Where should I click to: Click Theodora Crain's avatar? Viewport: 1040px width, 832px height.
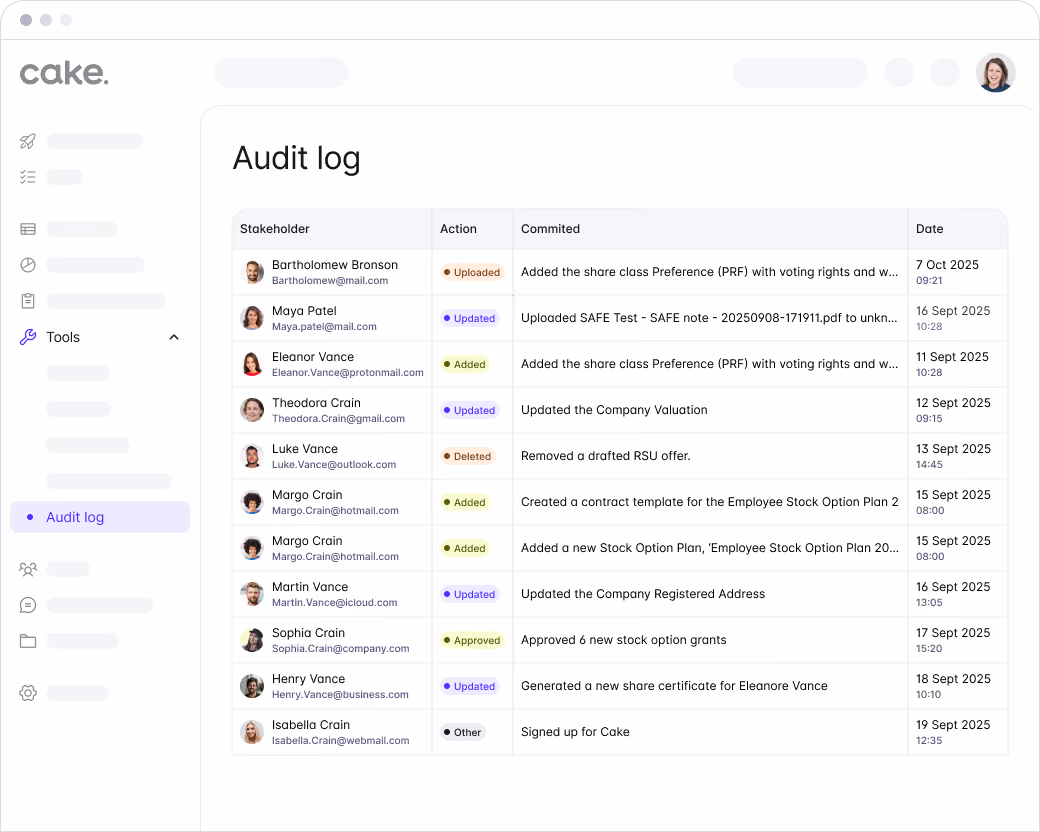[x=252, y=410]
